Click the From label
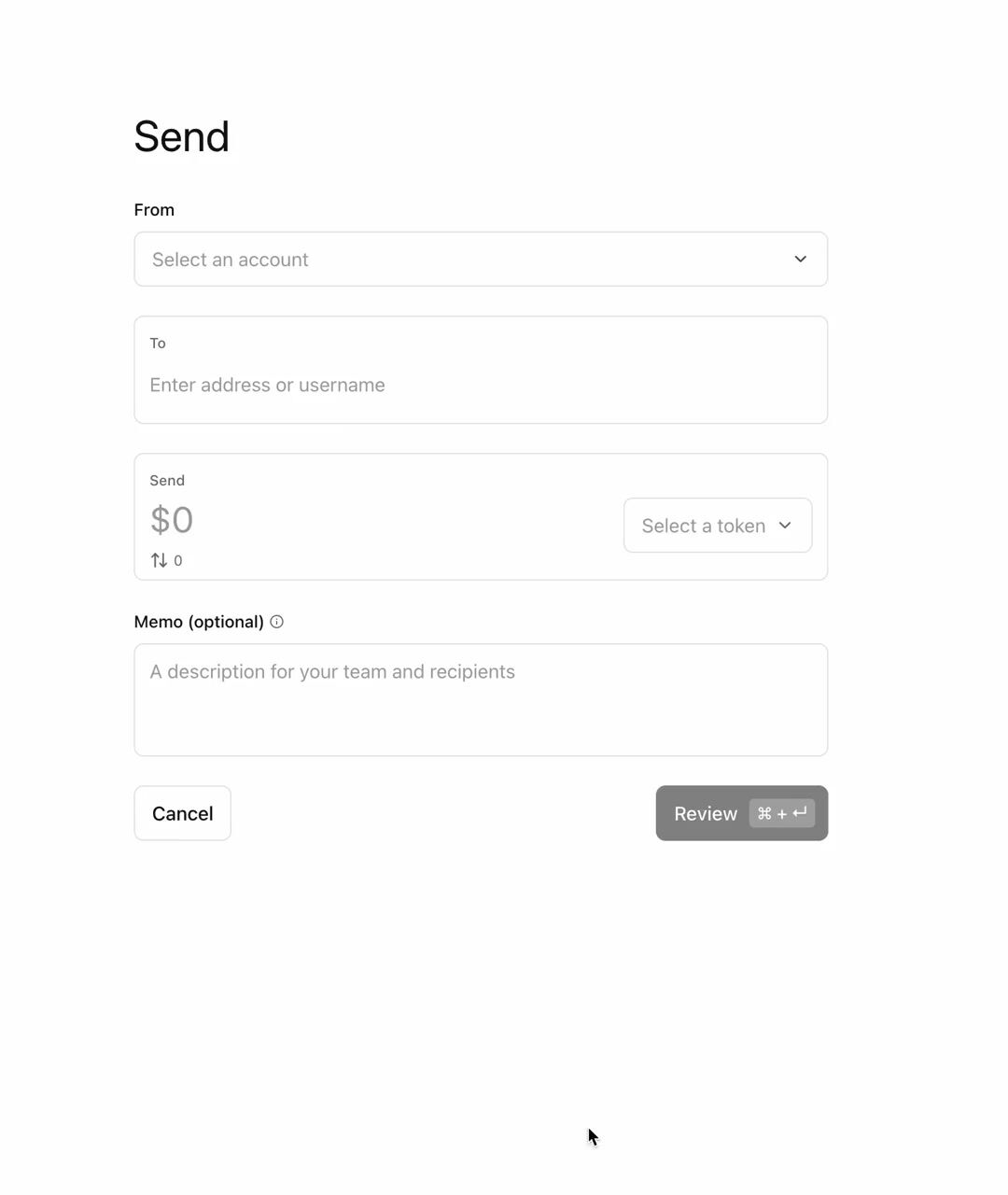This screenshot has height=1195, width=1008. [154, 210]
